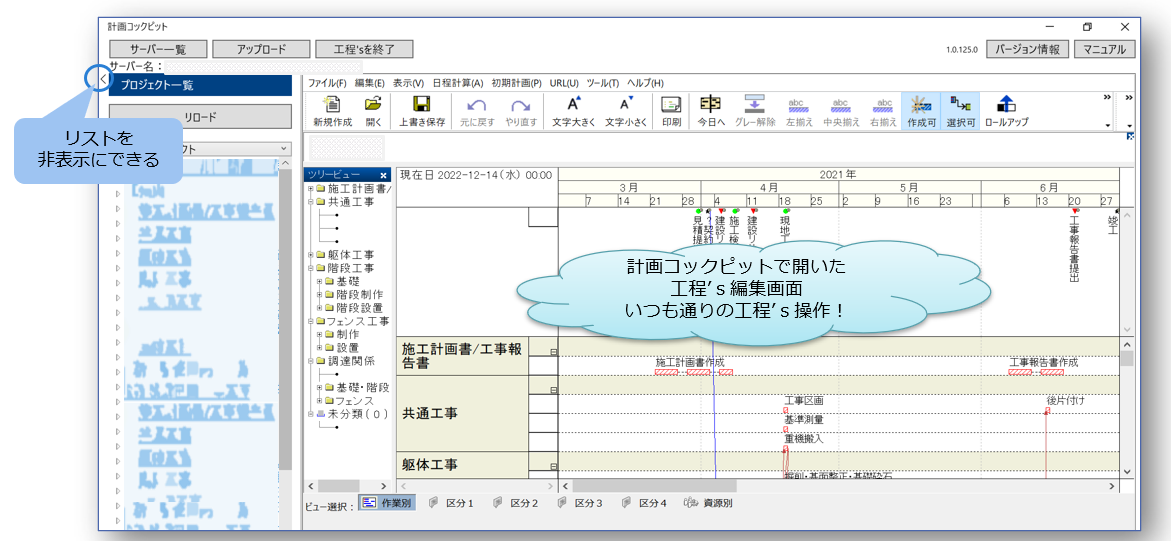Viewport: 1171px width, 541px height.
Task: Click the 工事報告書提出 milestone marker
Action: pyautogui.click(x=1075, y=211)
